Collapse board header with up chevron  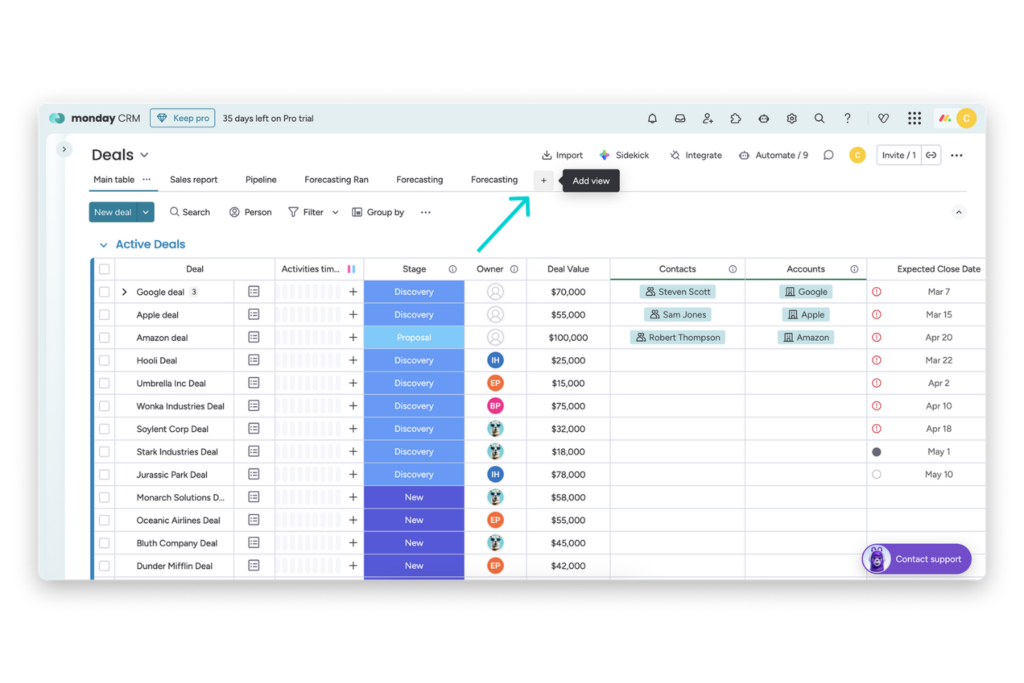[958, 212]
